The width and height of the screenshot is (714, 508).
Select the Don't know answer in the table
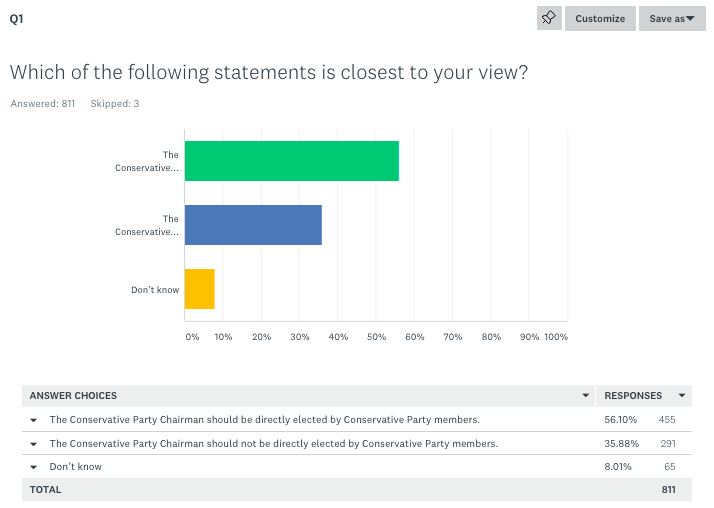click(x=76, y=467)
